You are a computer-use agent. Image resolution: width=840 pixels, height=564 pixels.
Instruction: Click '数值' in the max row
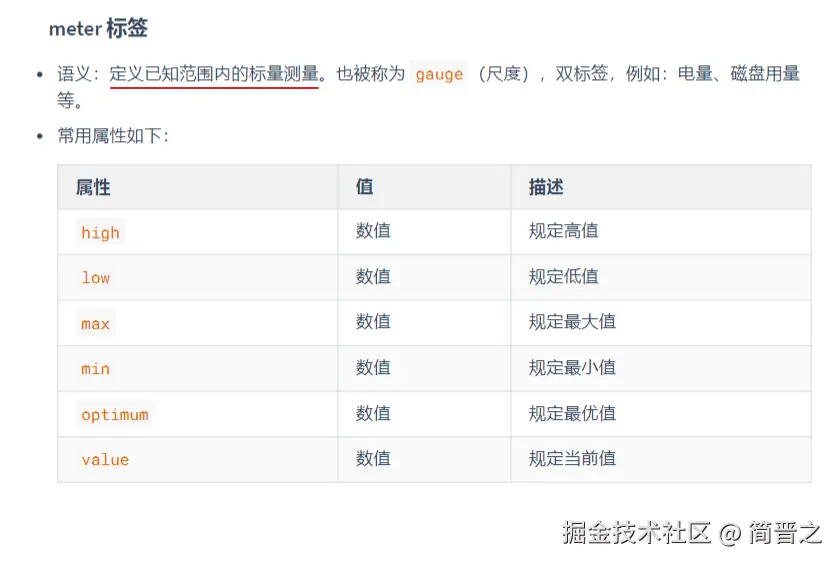tap(373, 322)
